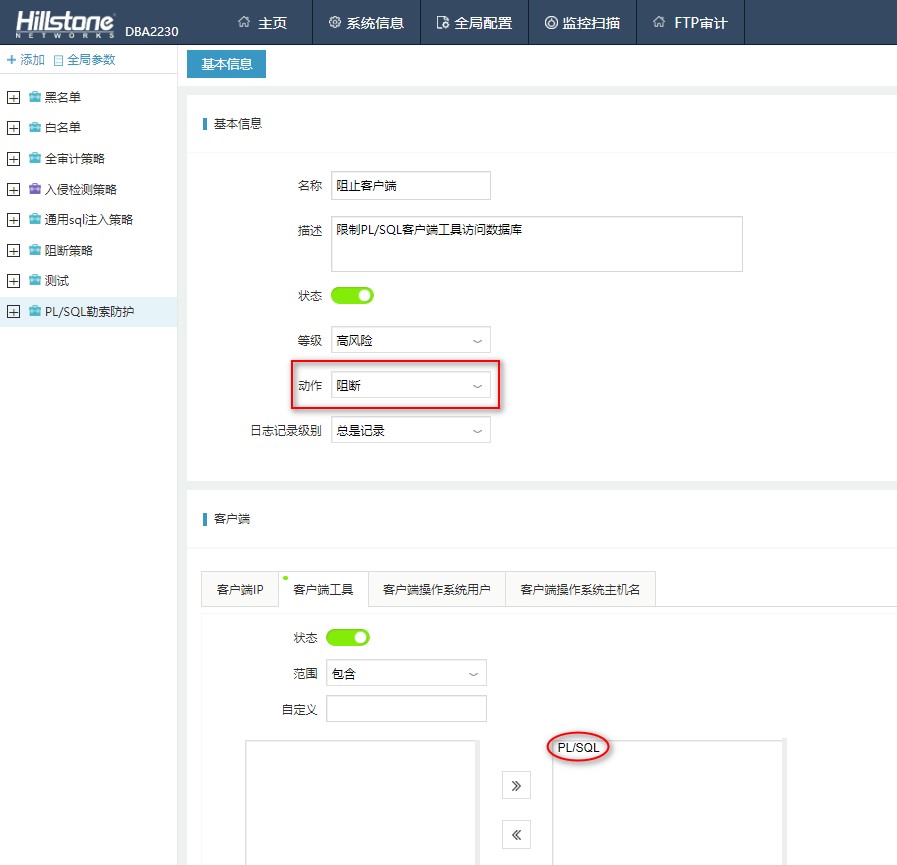Click the 全局参数 link
This screenshot has width=897, height=865.
click(85, 59)
